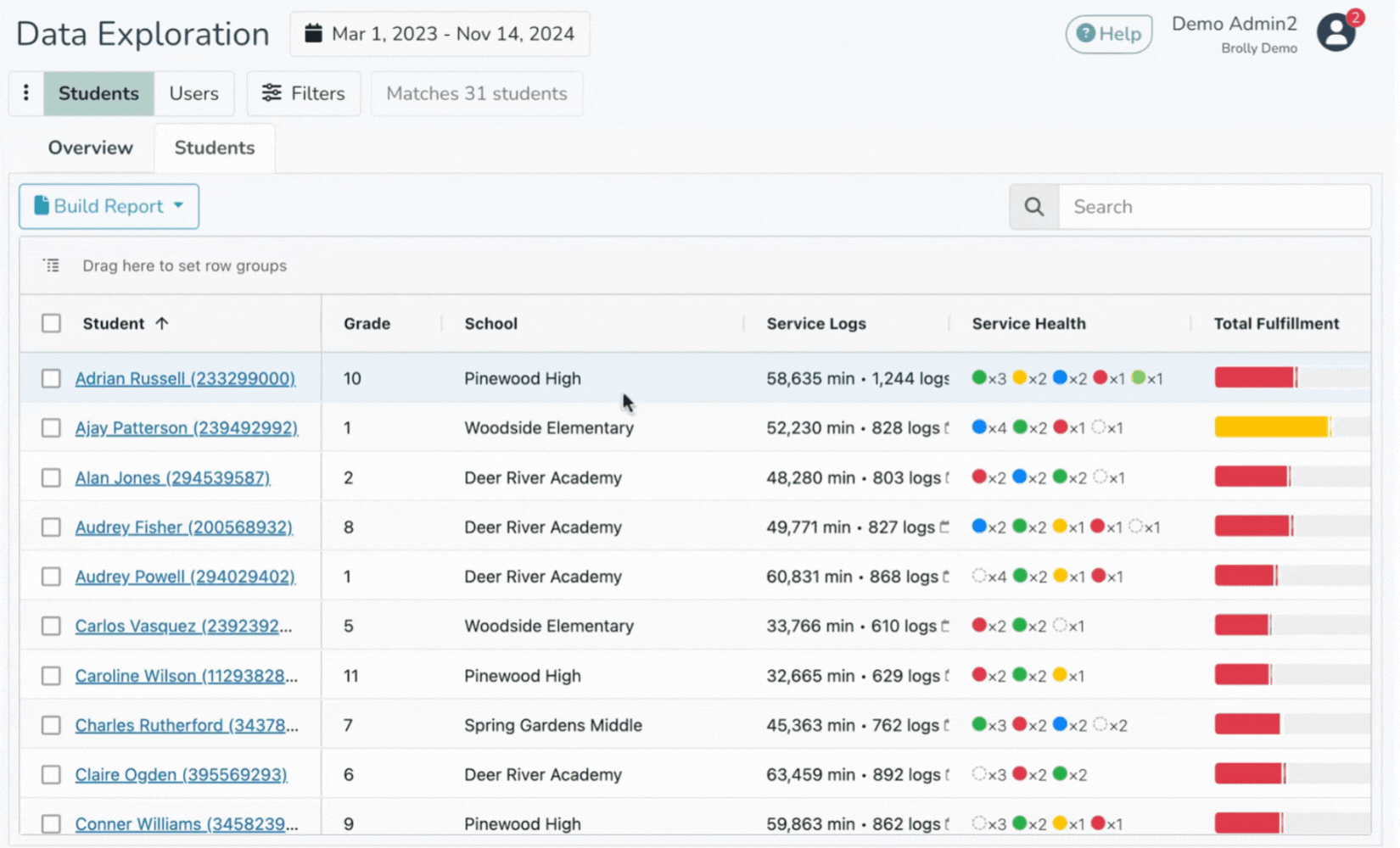
Task: Select the checkbox for Audrey Fisher
Action: coord(52,527)
